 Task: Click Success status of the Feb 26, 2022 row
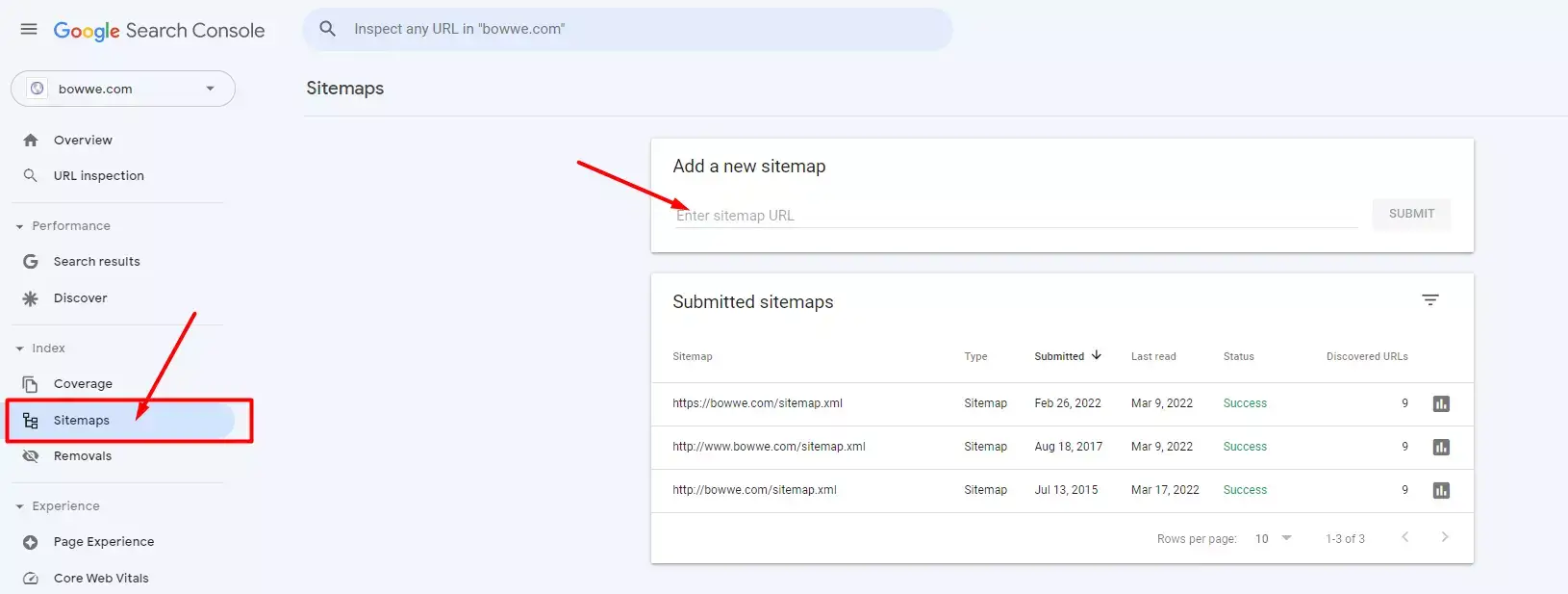pos(1245,403)
